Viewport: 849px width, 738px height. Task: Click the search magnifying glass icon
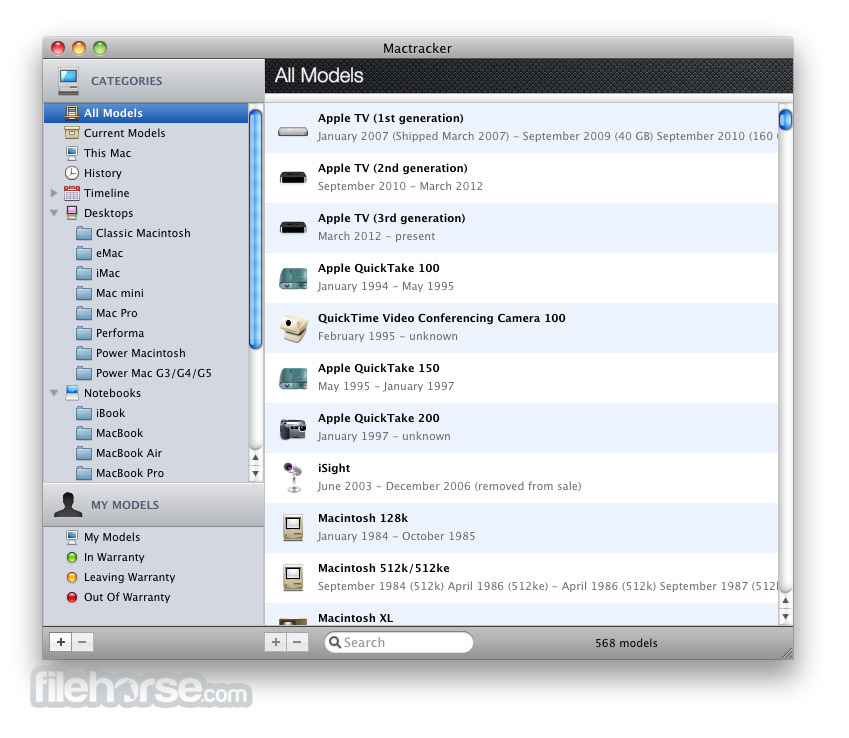coord(335,642)
